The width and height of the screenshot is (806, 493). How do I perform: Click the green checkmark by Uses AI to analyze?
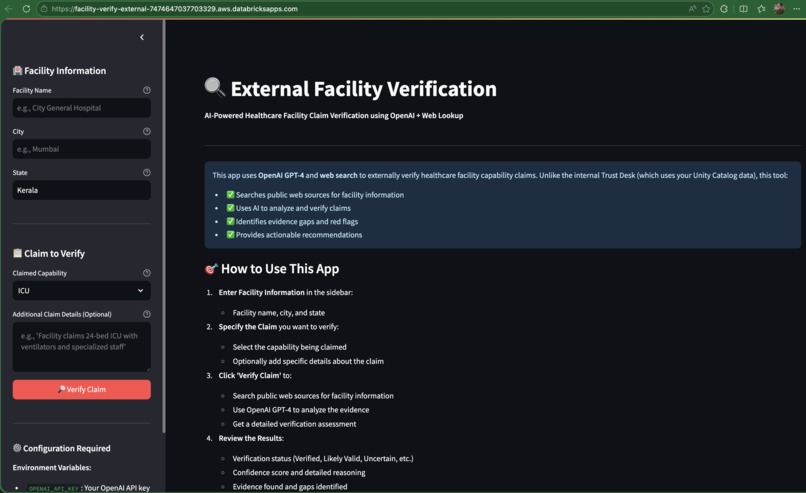[230, 208]
